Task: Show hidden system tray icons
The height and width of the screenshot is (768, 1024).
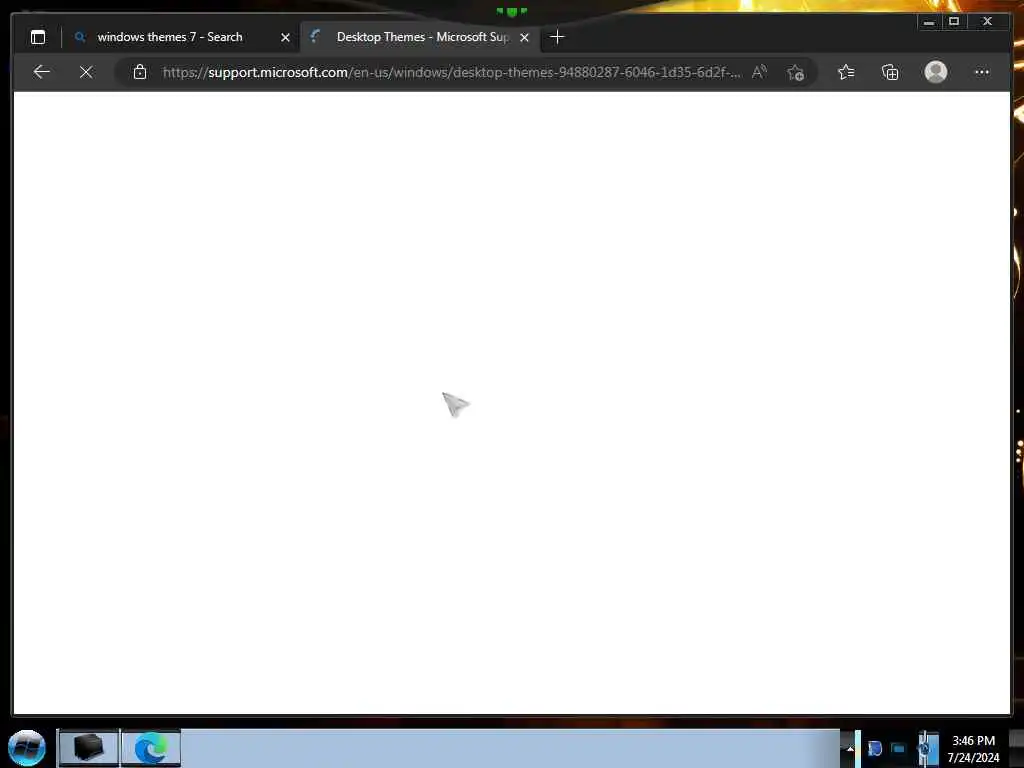Action: coord(850,748)
